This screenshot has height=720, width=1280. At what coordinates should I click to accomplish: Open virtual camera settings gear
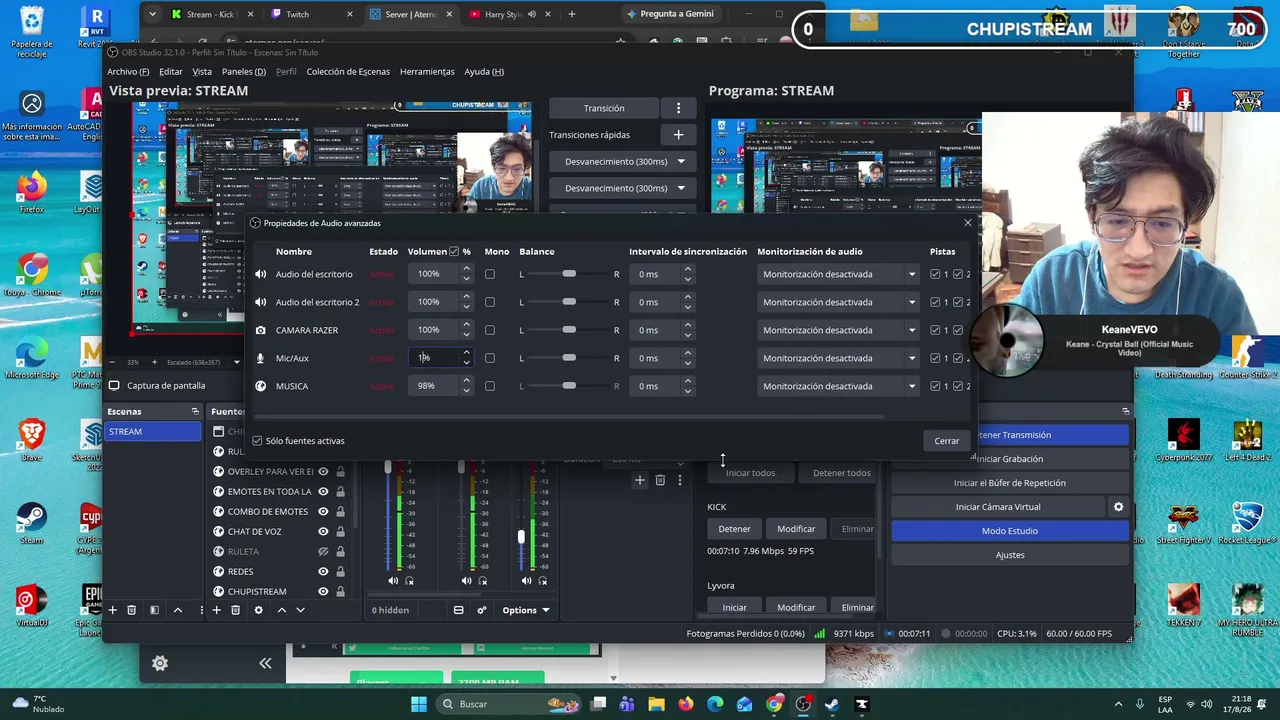coord(1118,507)
